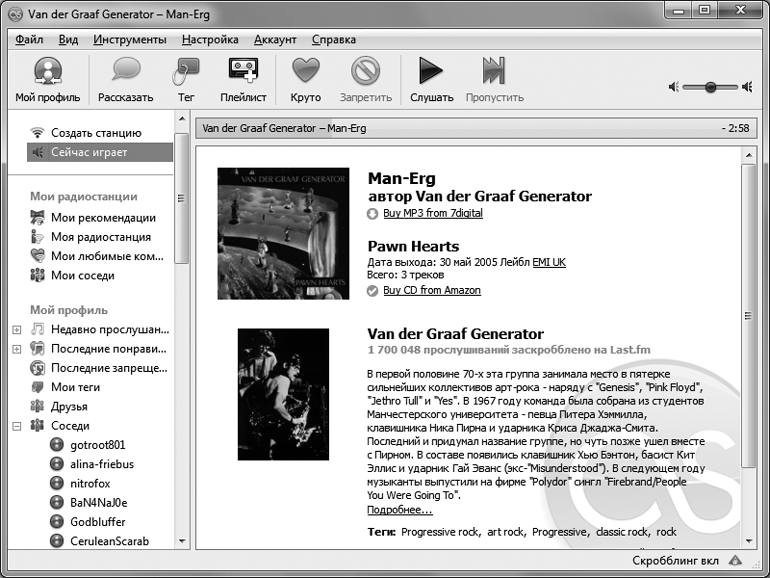Expand the Последние понравившиеся tree node
The height and width of the screenshot is (578, 770).
[x=17, y=349]
